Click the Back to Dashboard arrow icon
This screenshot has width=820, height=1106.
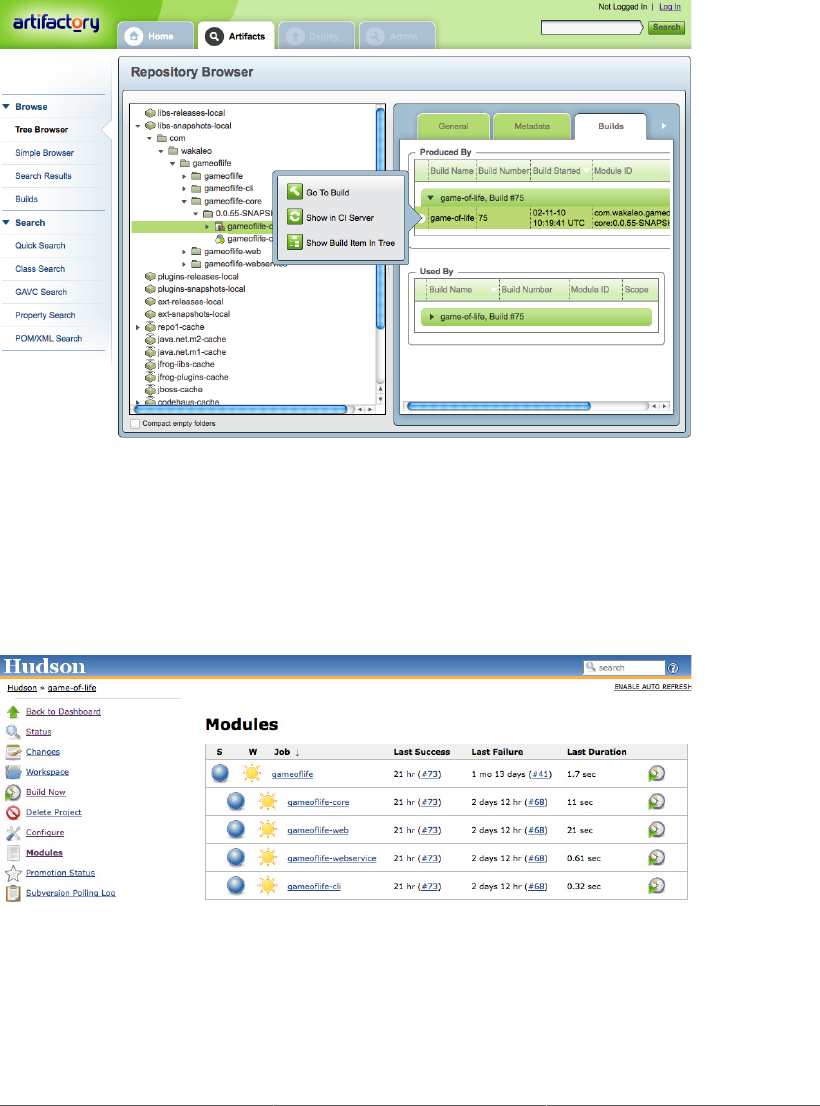pos(13,712)
